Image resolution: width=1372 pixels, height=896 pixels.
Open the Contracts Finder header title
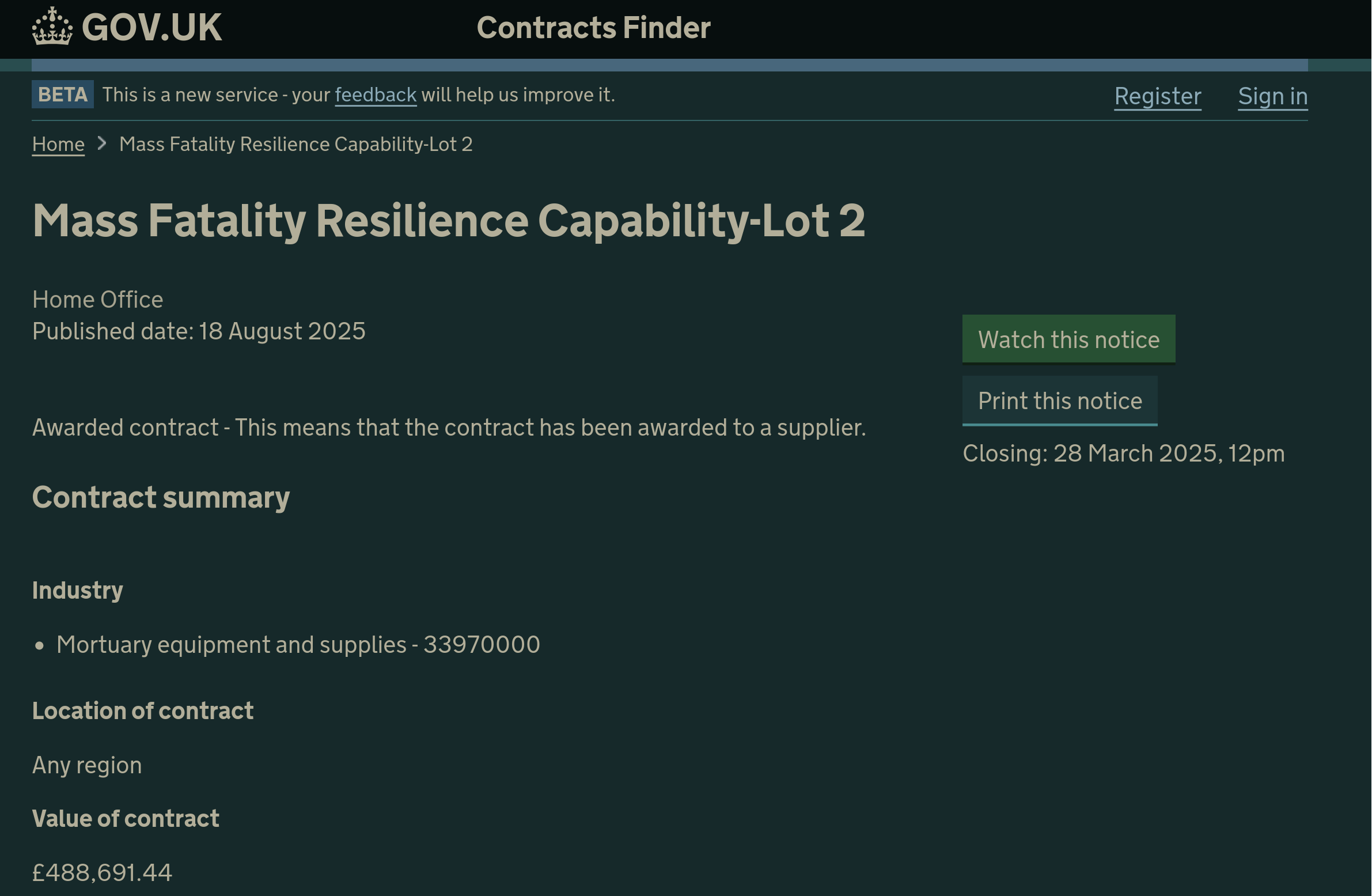pyautogui.click(x=593, y=28)
